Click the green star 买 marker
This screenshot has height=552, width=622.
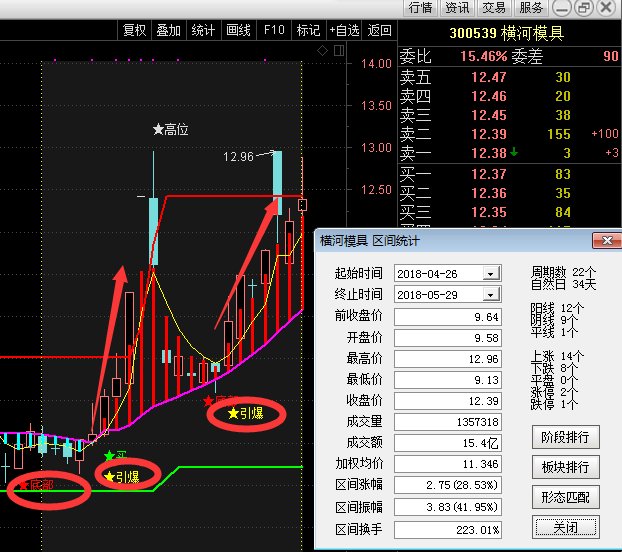115,456
